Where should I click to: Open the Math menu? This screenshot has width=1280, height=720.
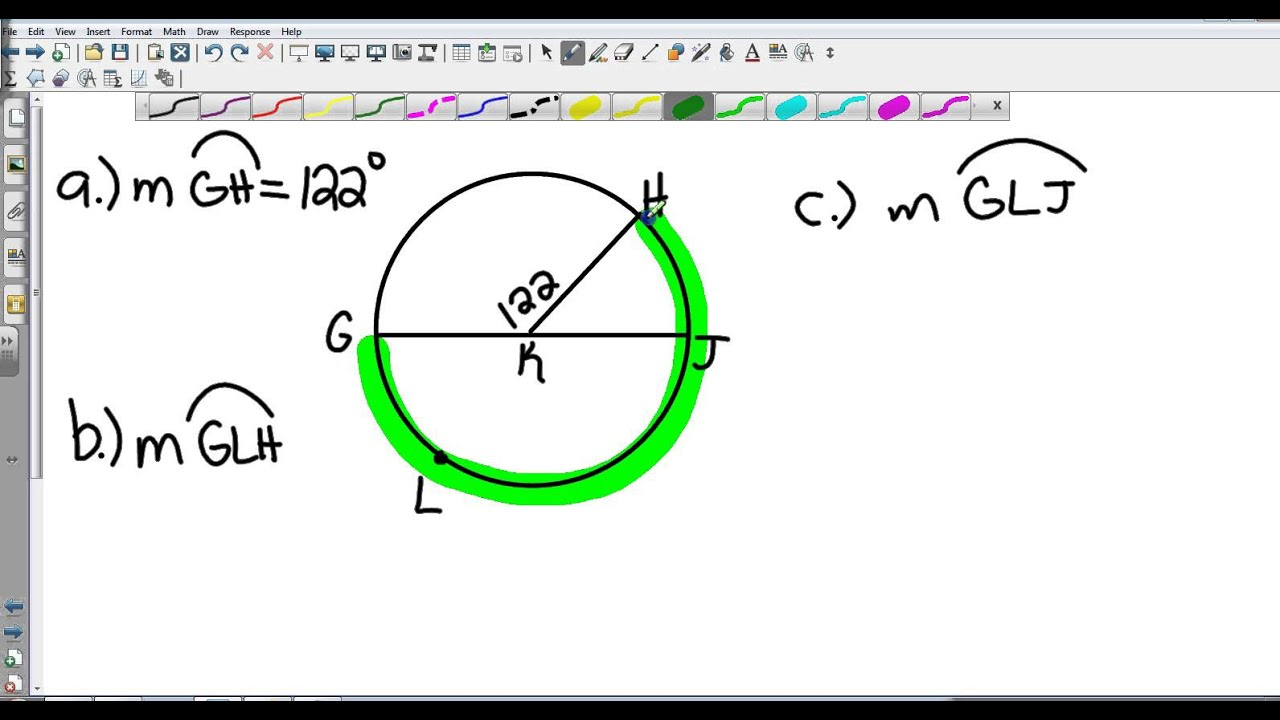click(x=174, y=32)
